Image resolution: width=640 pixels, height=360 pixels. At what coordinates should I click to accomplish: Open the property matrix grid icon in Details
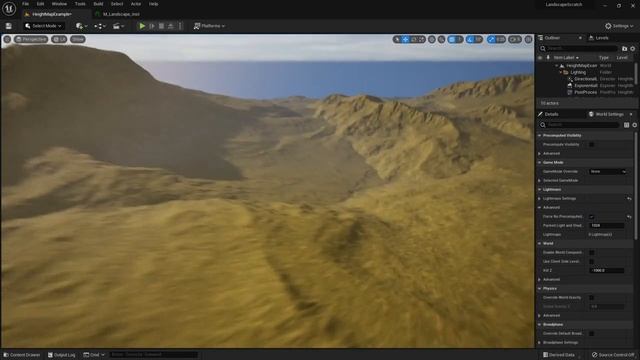coord(627,125)
